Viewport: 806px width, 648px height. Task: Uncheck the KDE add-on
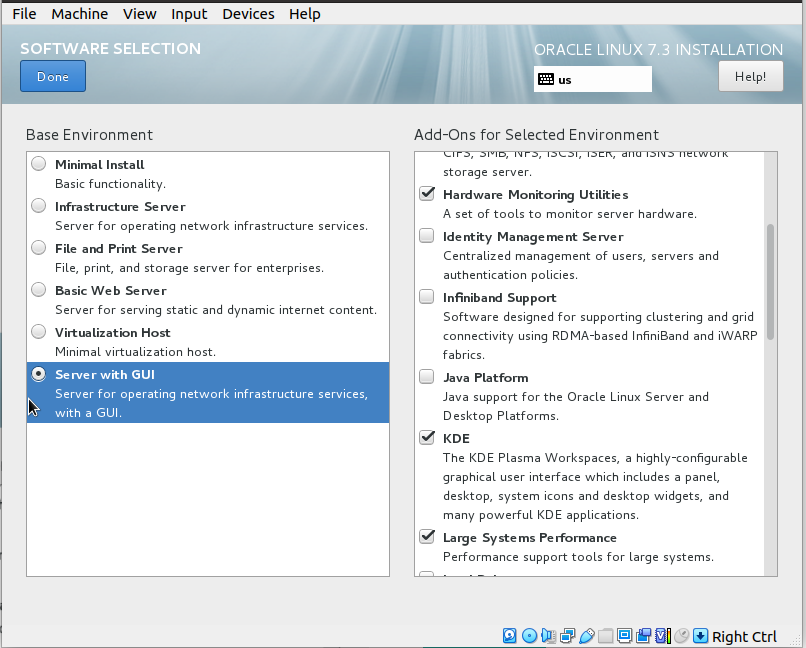pyautogui.click(x=427, y=438)
